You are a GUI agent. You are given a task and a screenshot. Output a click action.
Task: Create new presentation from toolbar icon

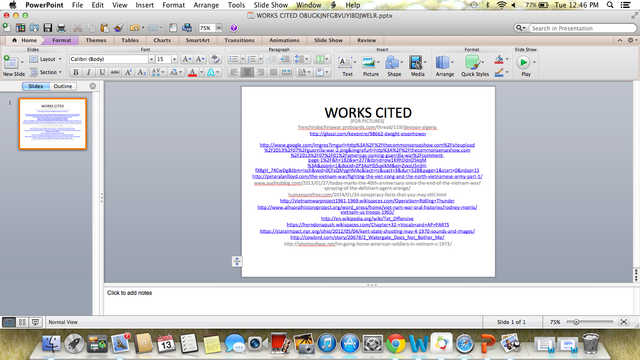tap(7, 28)
